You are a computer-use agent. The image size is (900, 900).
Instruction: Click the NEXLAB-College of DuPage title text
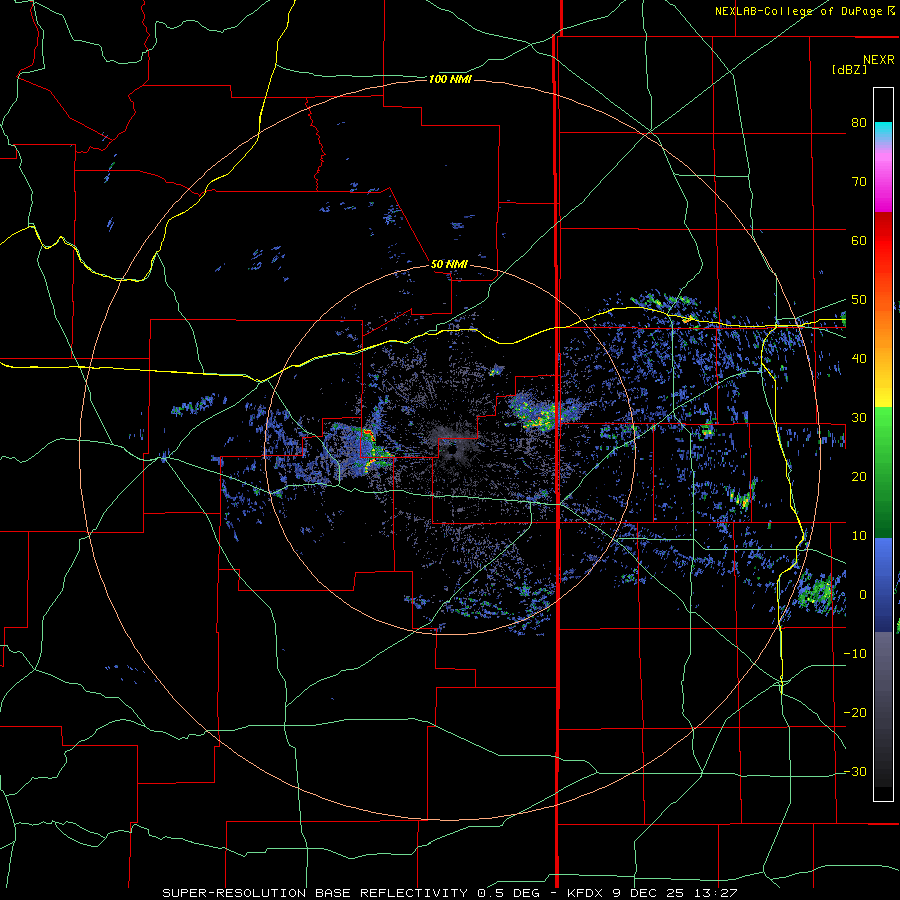point(800,11)
